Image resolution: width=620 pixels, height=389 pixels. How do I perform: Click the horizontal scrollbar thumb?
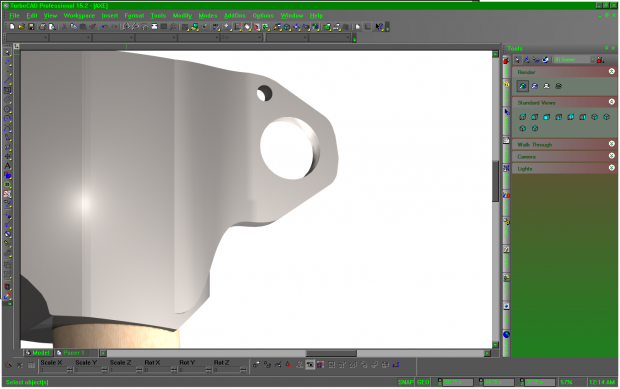click(x=331, y=353)
